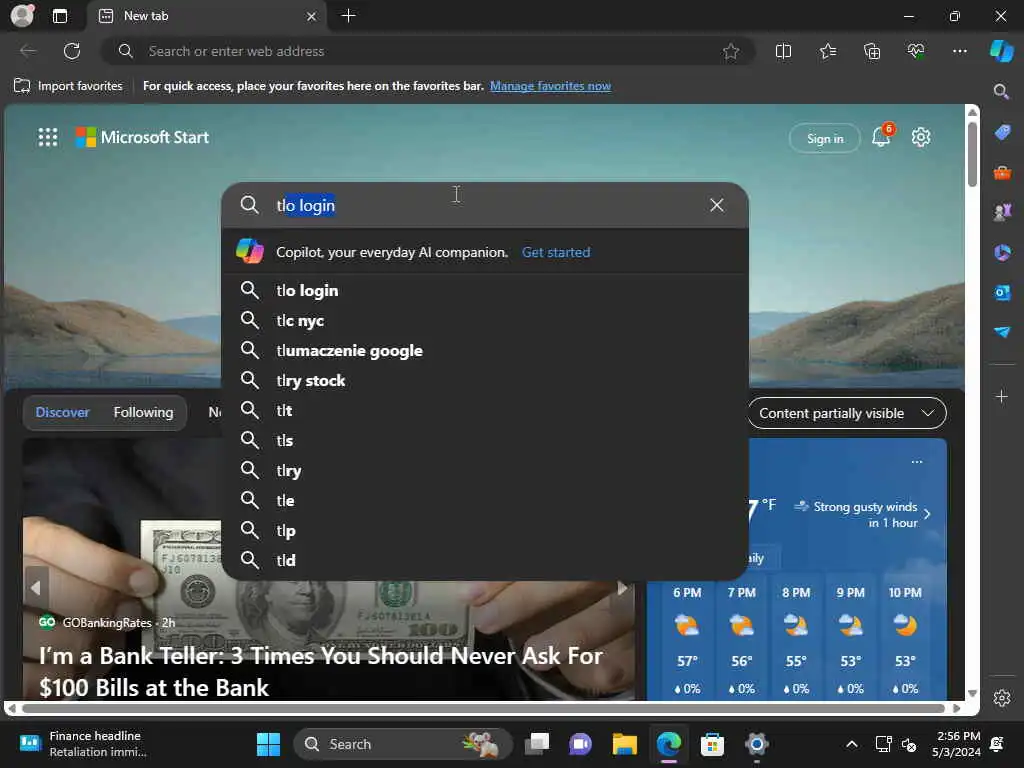Choose the tld suggestion
Screen dimensions: 1024x768
(485, 560)
